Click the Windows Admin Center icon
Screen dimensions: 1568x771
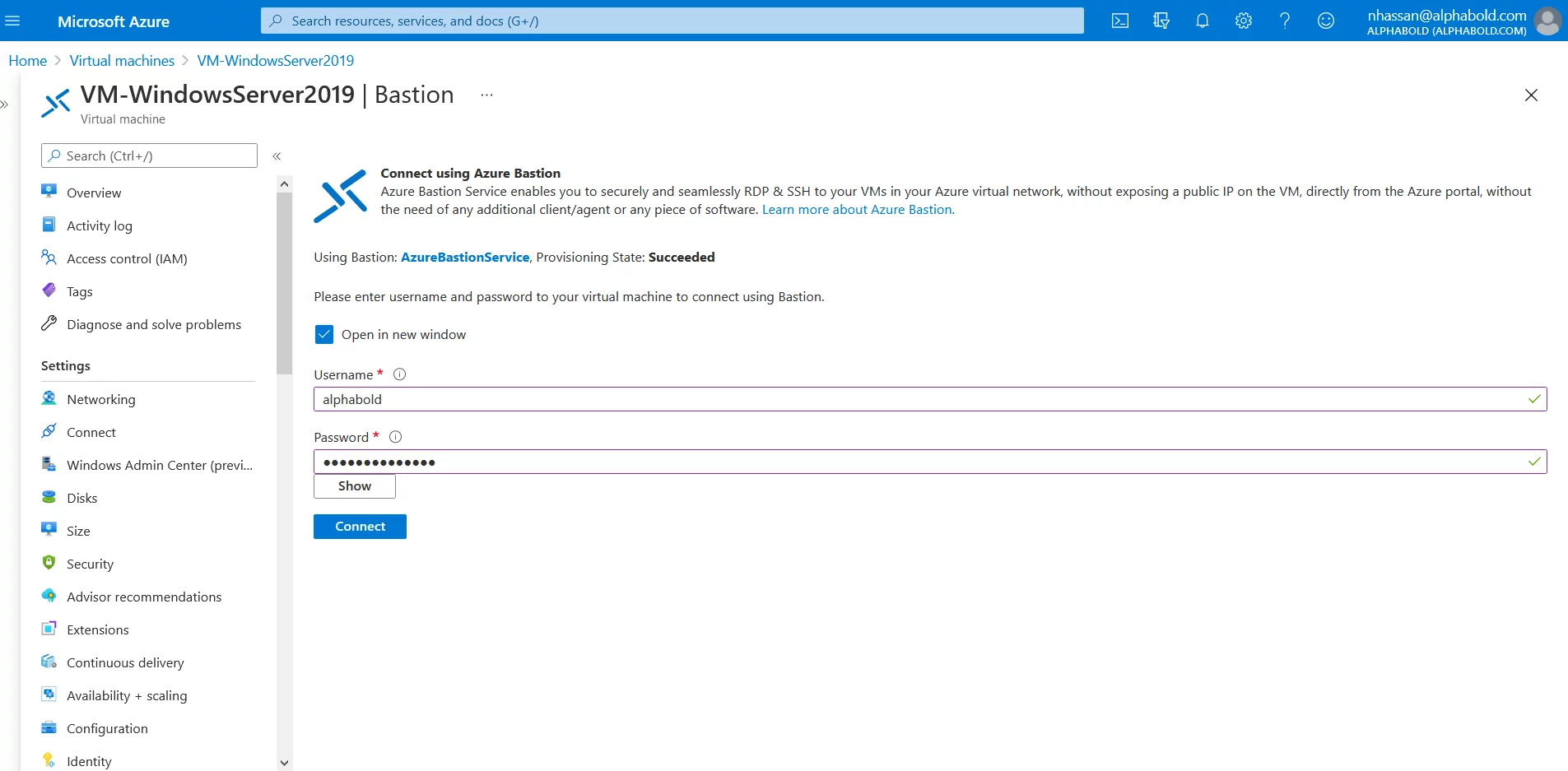pyautogui.click(x=49, y=464)
